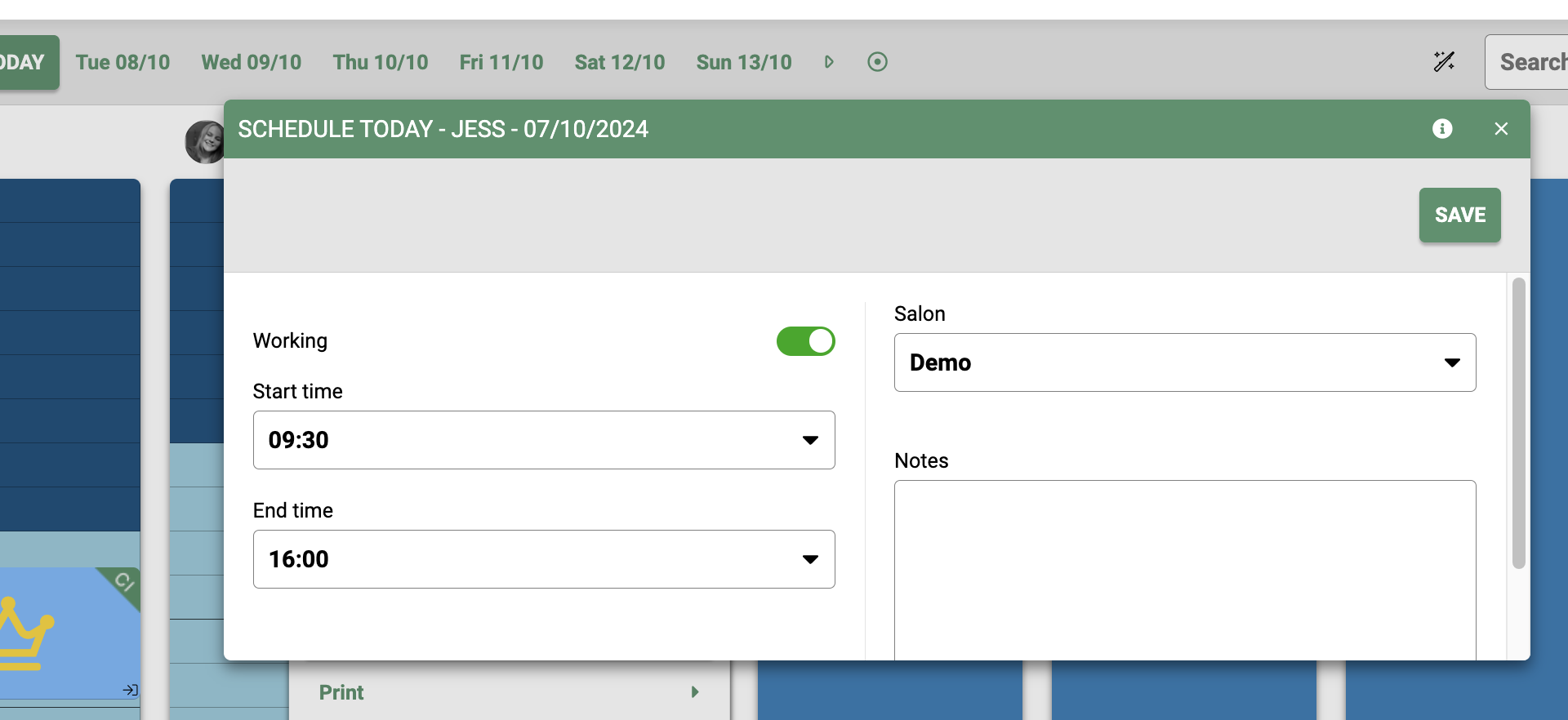The image size is (1568, 720).
Task: Switch to Tue 08/10 tab
Action: point(122,62)
